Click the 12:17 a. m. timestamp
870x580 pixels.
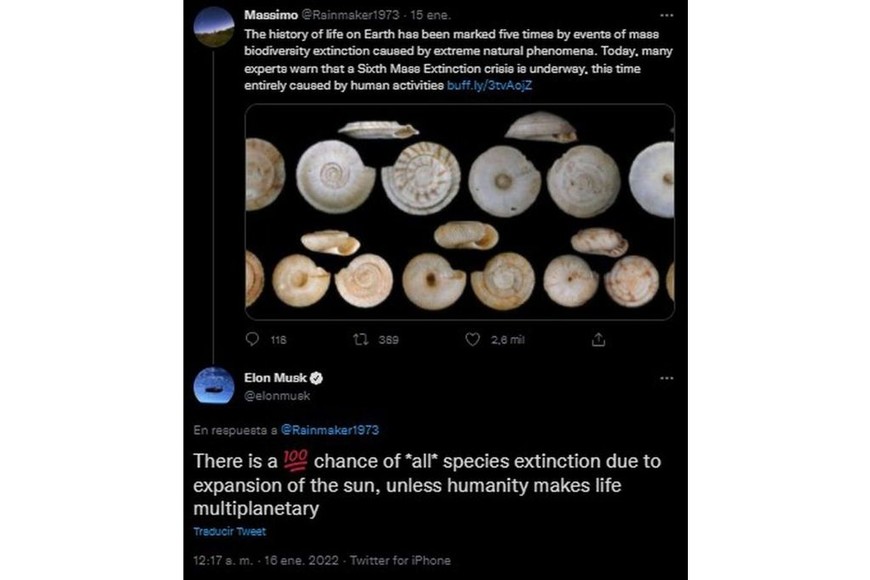click(x=226, y=561)
